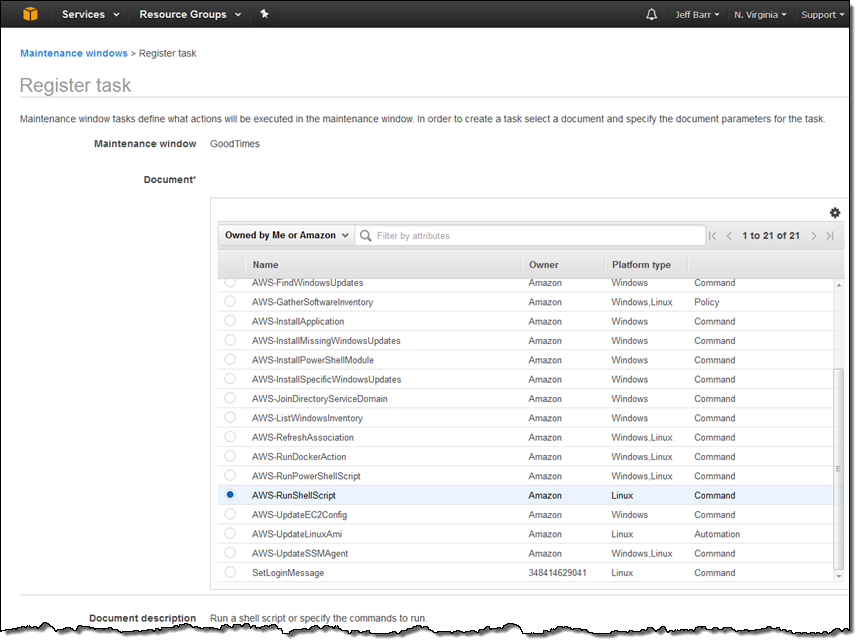Open the notifications bell icon
Screen dimensions: 860x644
tap(652, 15)
